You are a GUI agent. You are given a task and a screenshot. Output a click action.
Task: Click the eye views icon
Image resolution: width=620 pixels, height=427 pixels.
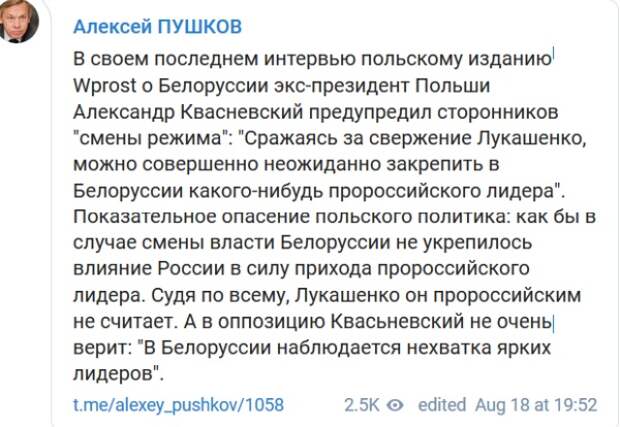(x=395, y=405)
